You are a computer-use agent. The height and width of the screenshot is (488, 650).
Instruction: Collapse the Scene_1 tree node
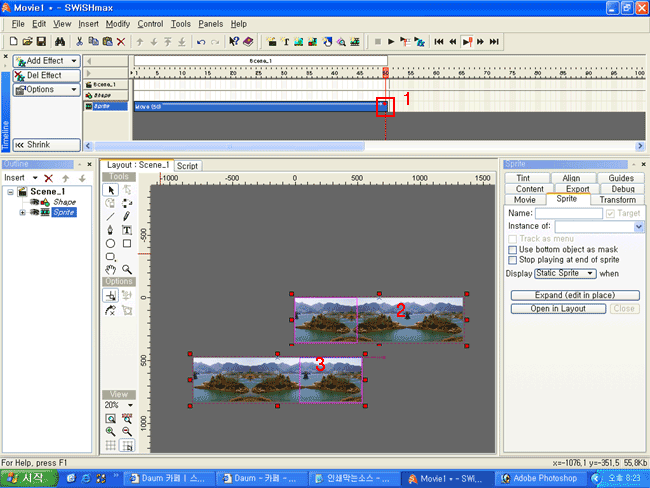point(10,192)
